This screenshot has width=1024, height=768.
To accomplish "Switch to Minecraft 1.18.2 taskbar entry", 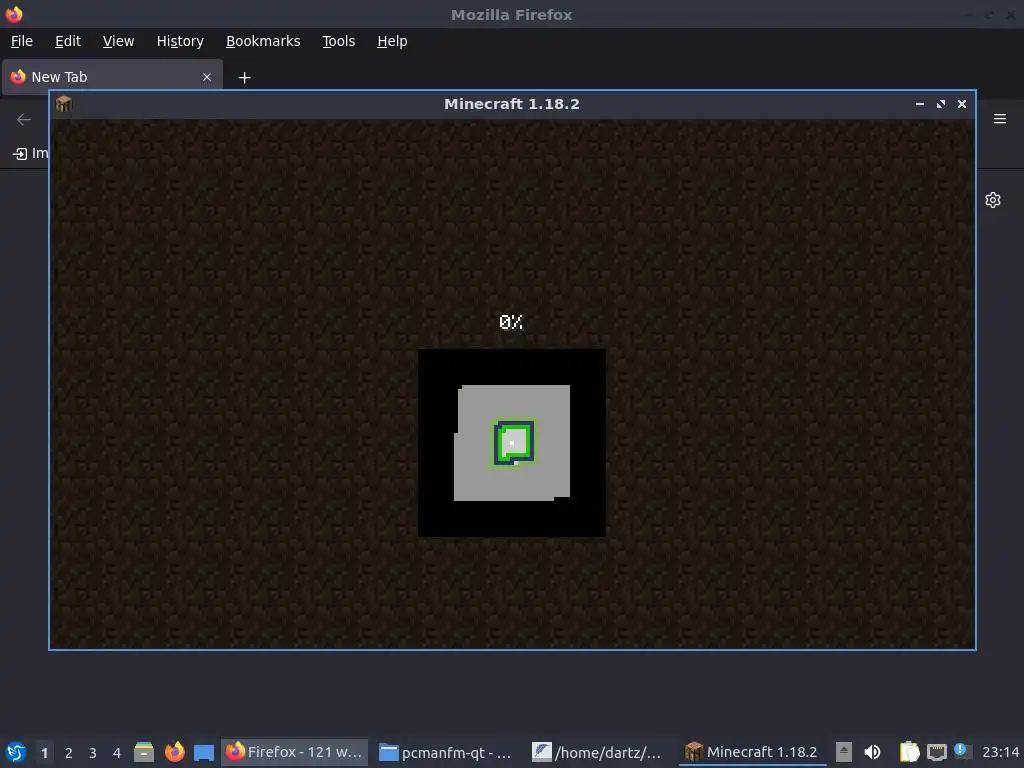I will tap(752, 752).
